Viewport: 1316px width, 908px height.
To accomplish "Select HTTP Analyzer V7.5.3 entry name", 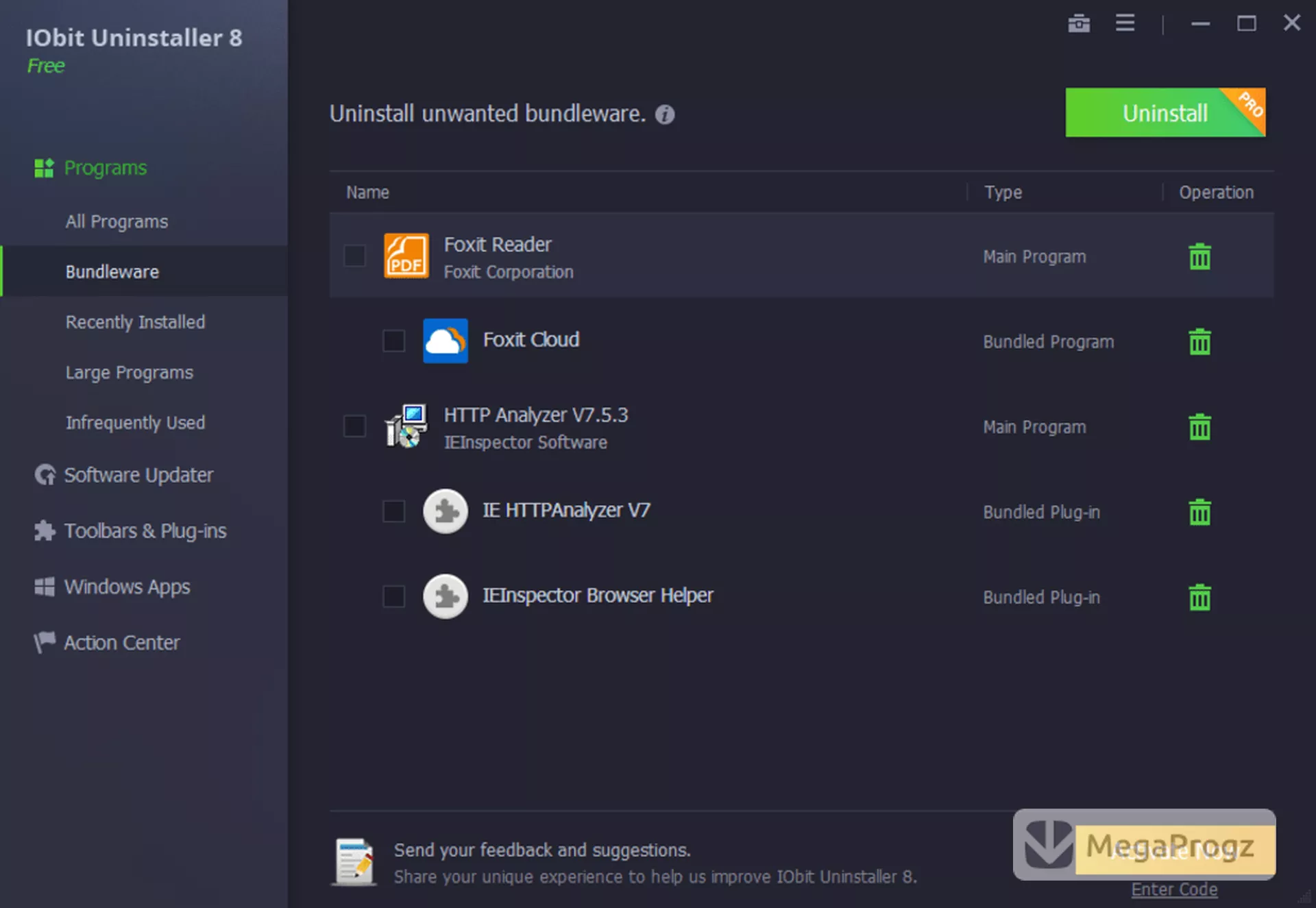I will (536, 415).
